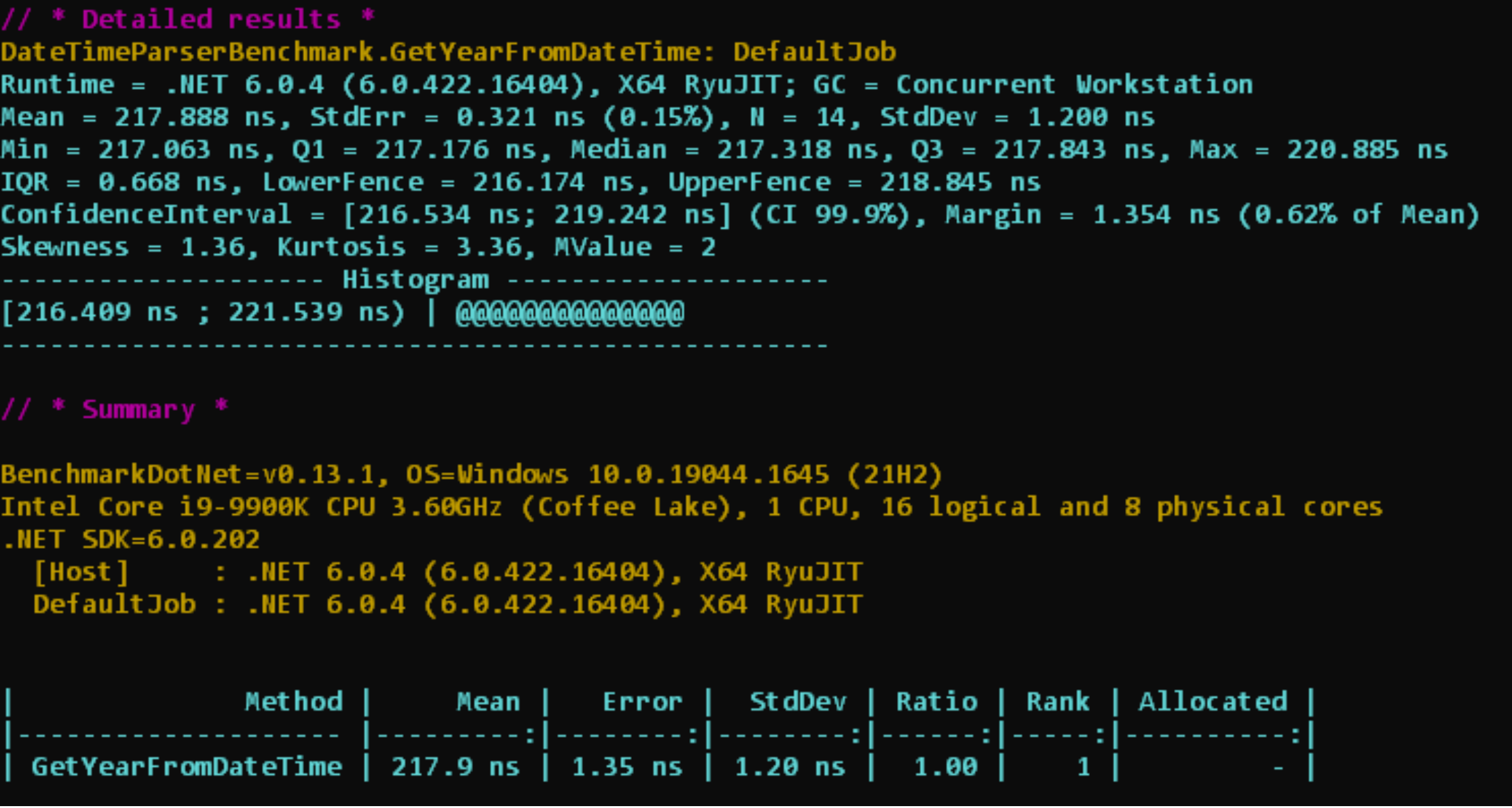Click the ConfidenceInterval bracket values

tap(537, 215)
